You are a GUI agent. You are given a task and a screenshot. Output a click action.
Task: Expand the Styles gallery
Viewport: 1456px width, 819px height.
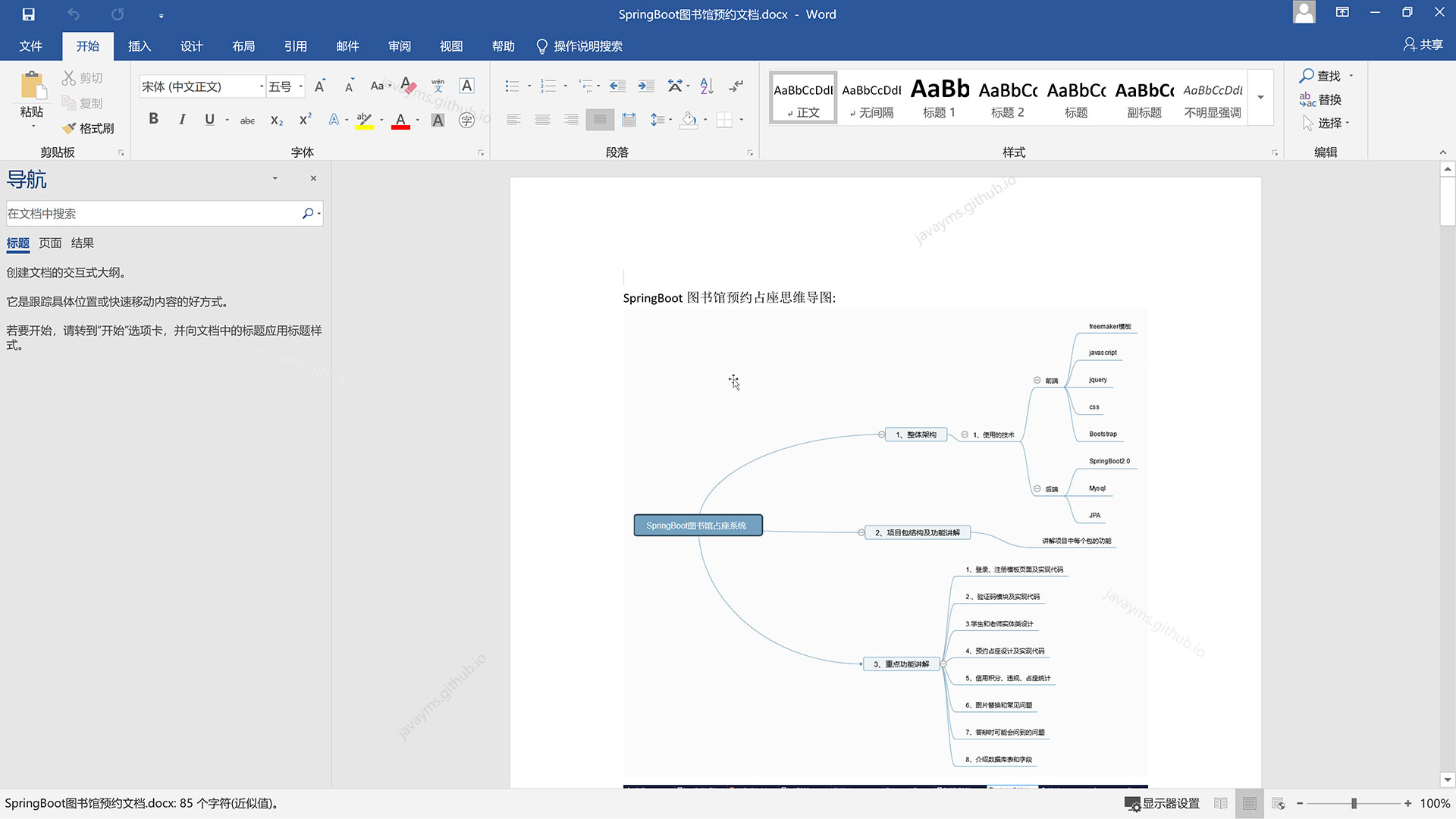[x=1260, y=97]
